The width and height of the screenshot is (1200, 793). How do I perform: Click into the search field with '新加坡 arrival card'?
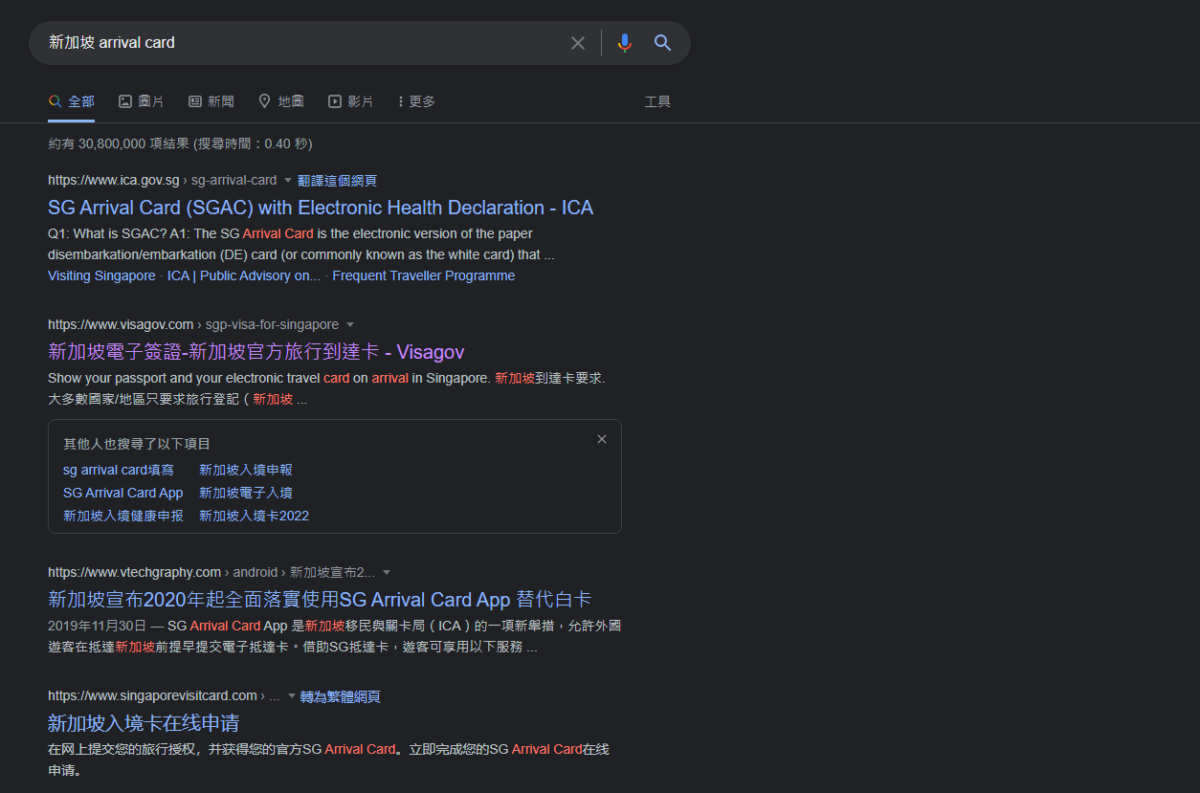[300, 43]
